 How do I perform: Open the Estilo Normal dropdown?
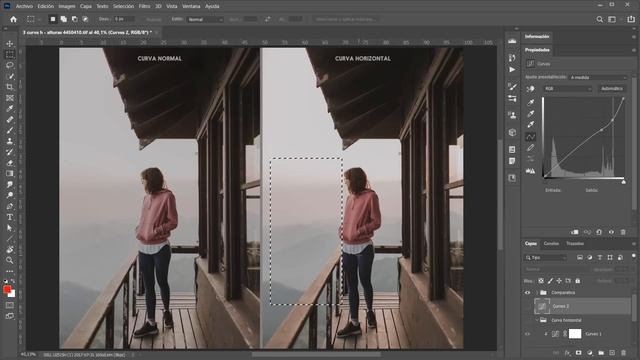tap(205, 19)
